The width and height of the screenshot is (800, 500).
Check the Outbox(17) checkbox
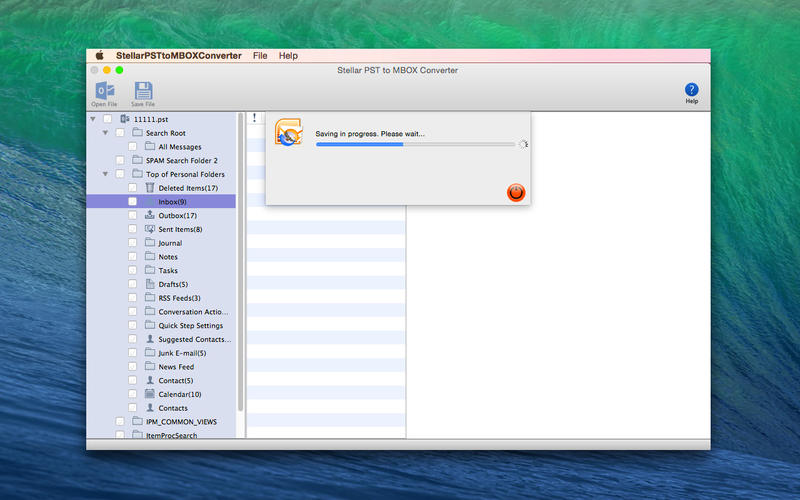[133, 215]
